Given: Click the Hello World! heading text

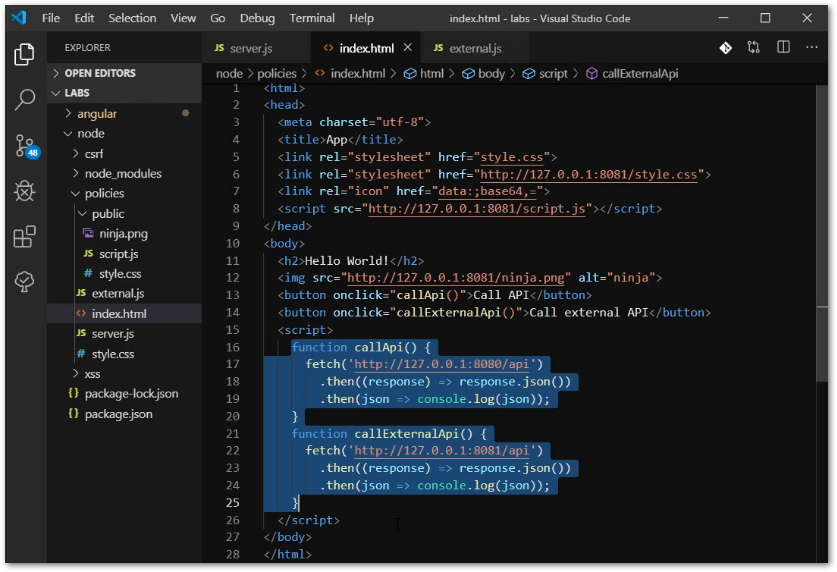Looking at the screenshot, I should [346, 261].
